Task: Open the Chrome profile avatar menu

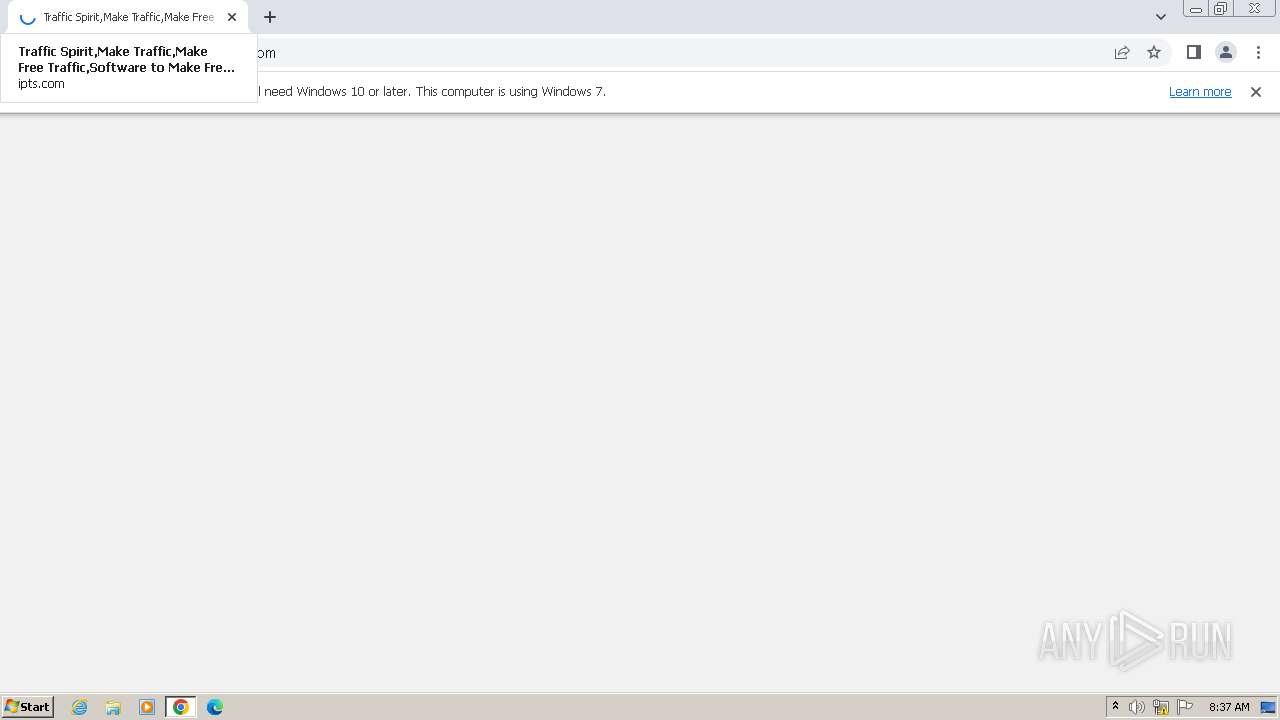Action: (1226, 52)
